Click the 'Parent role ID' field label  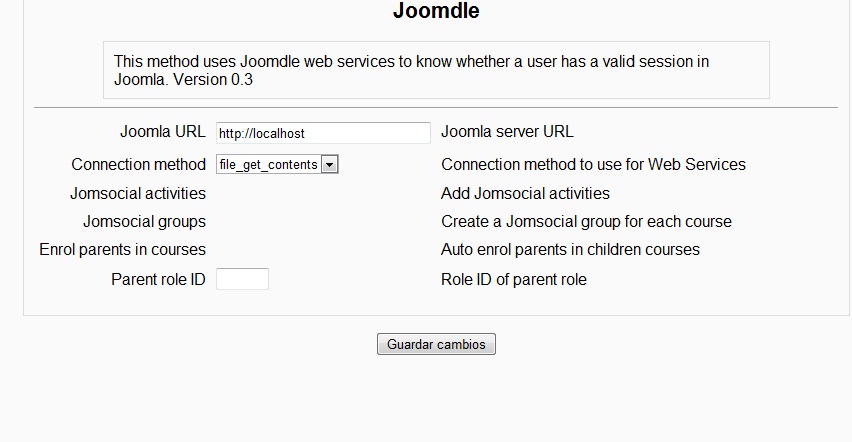(158, 280)
